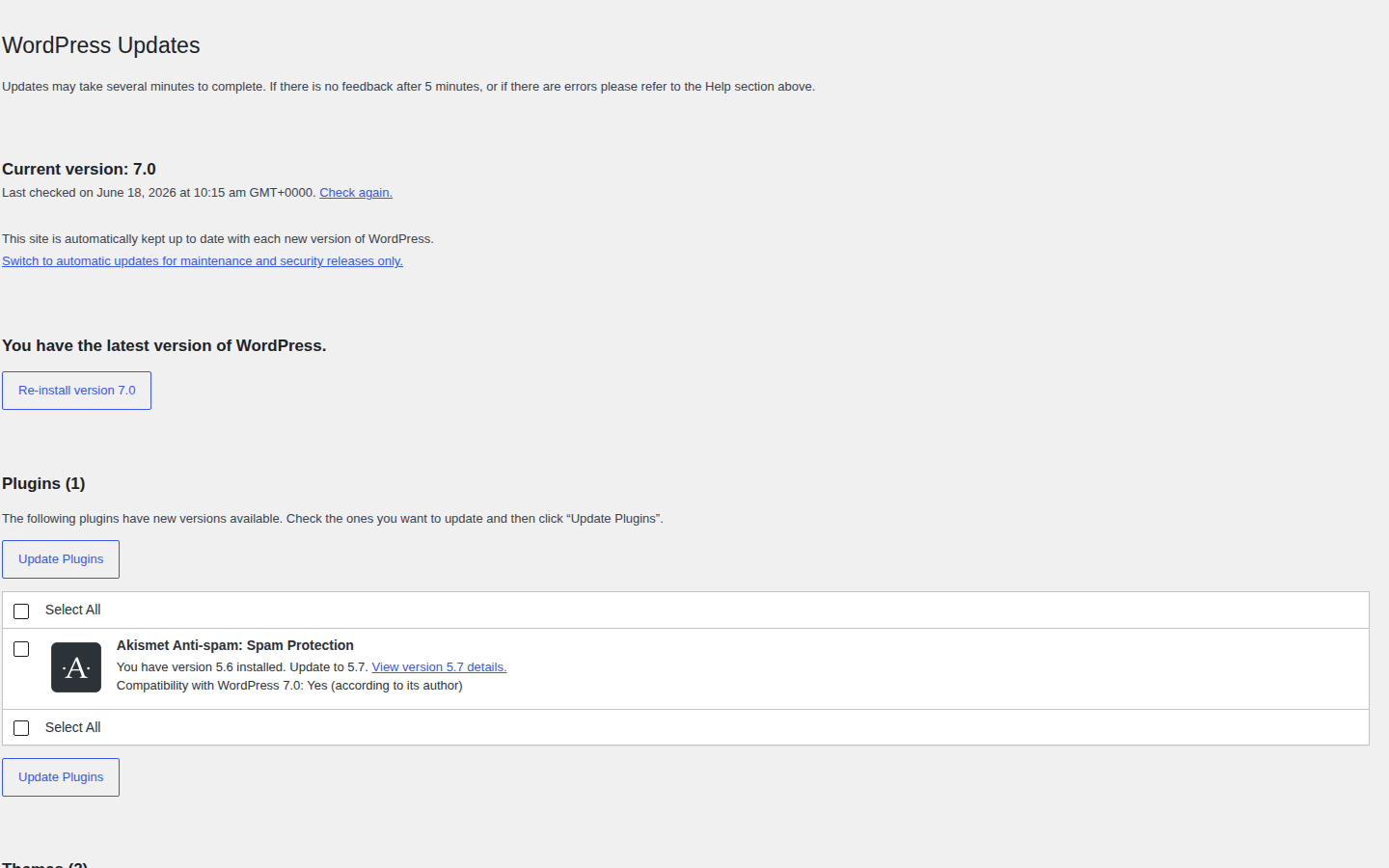Check the top Select All checkbox

pos(21,611)
